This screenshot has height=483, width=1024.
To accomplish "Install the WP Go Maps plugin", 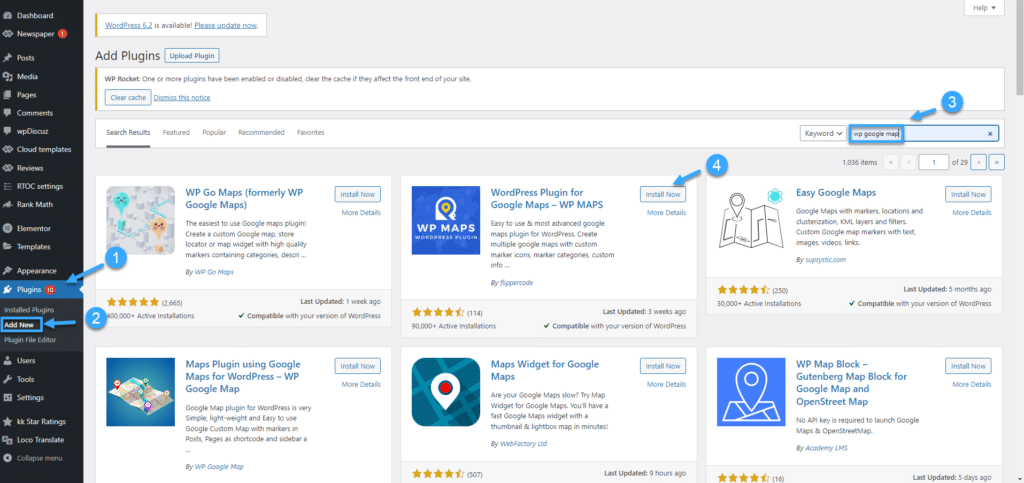I will pyautogui.click(x=358, y=194).
